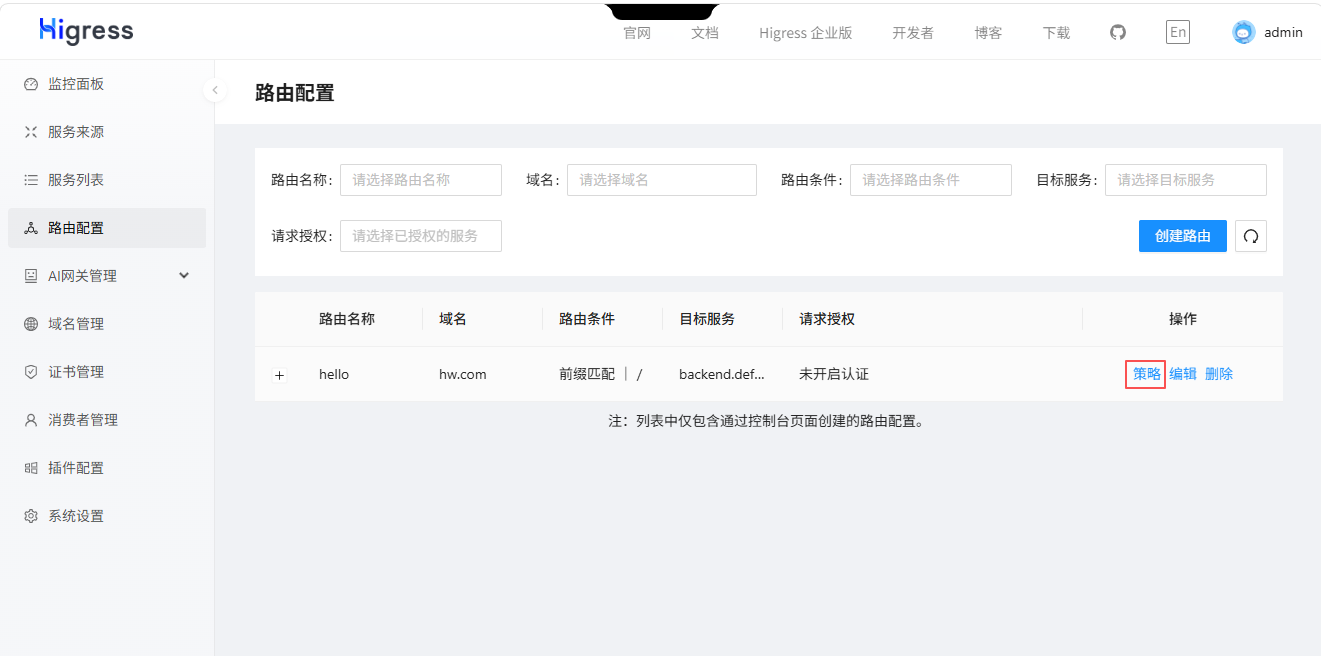Click the 消费者管理 user icon

click(x=31, y=420)
